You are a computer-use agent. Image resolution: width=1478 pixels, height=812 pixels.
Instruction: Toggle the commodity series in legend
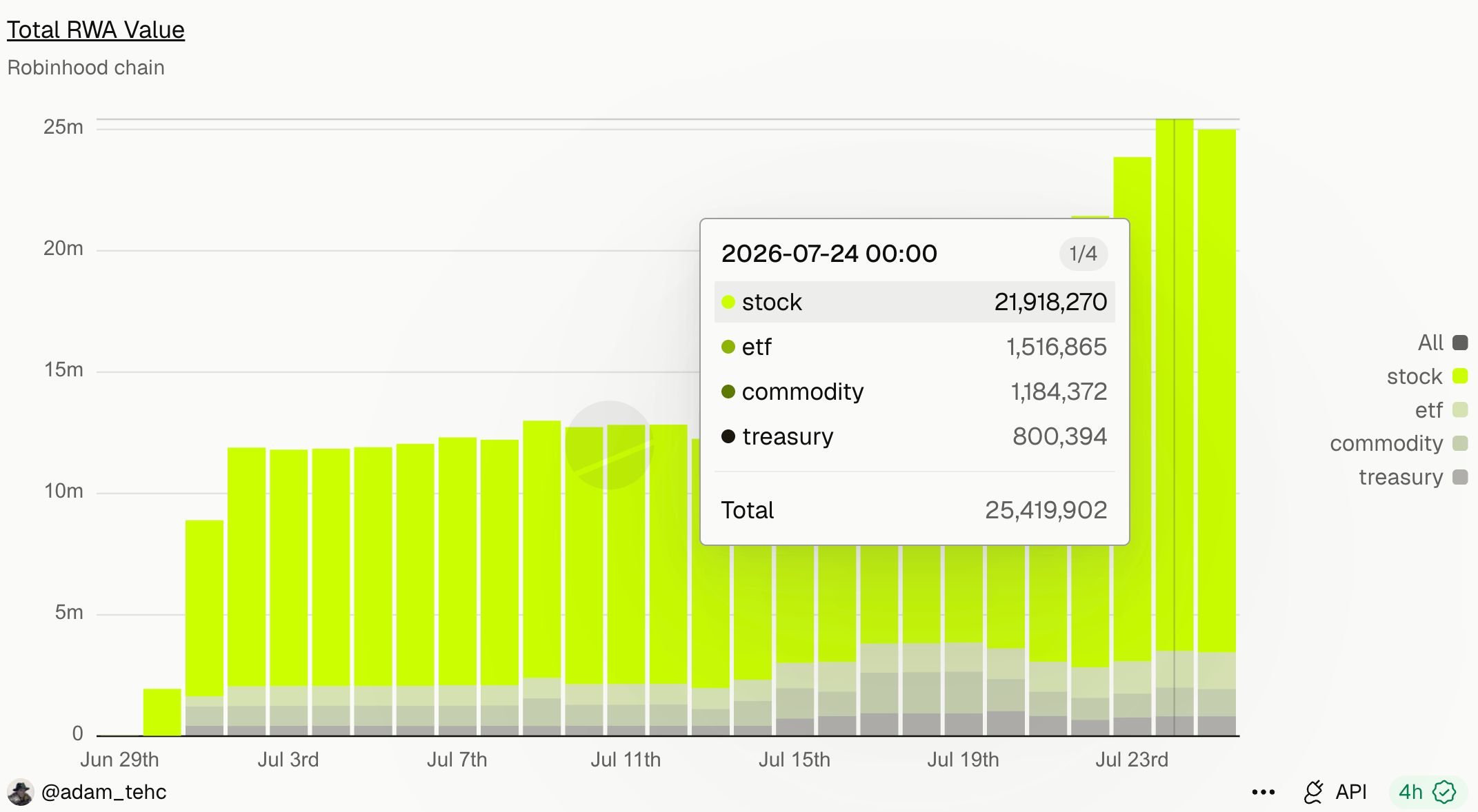tap(1399, 443)
